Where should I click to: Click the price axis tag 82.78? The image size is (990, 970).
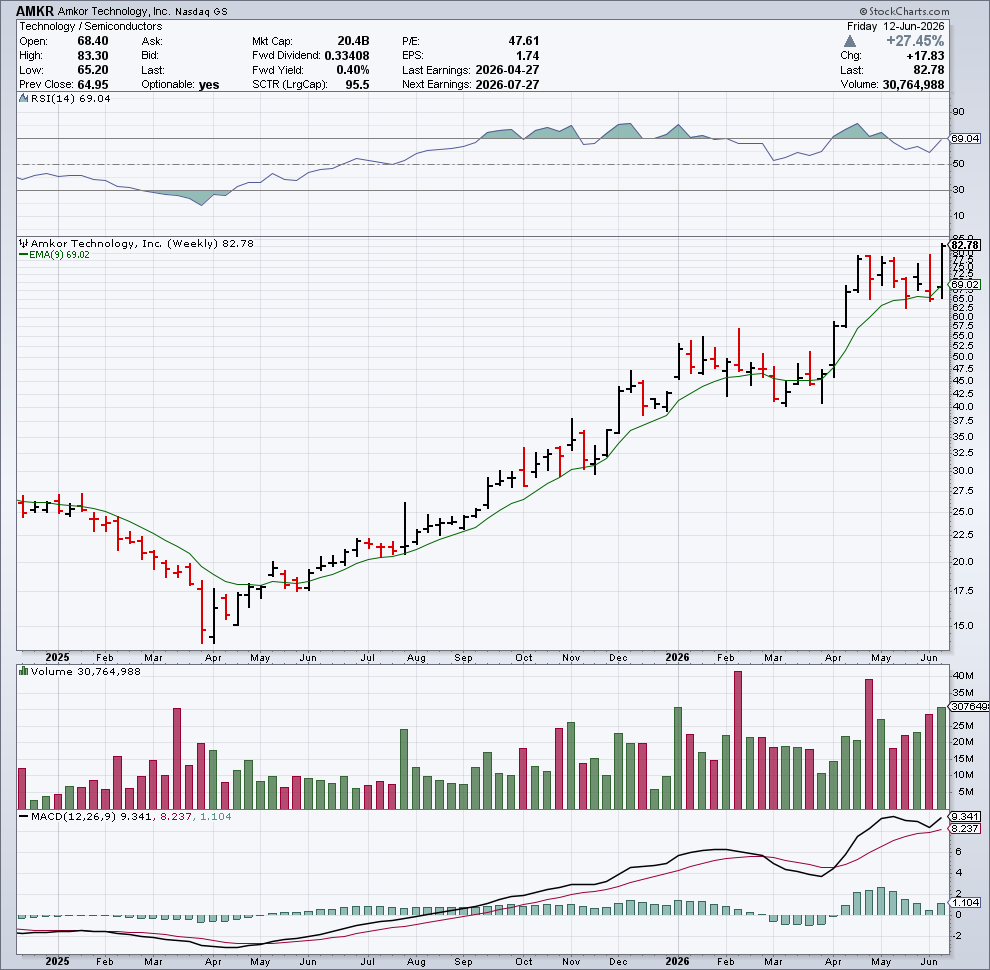pos(965,245)
